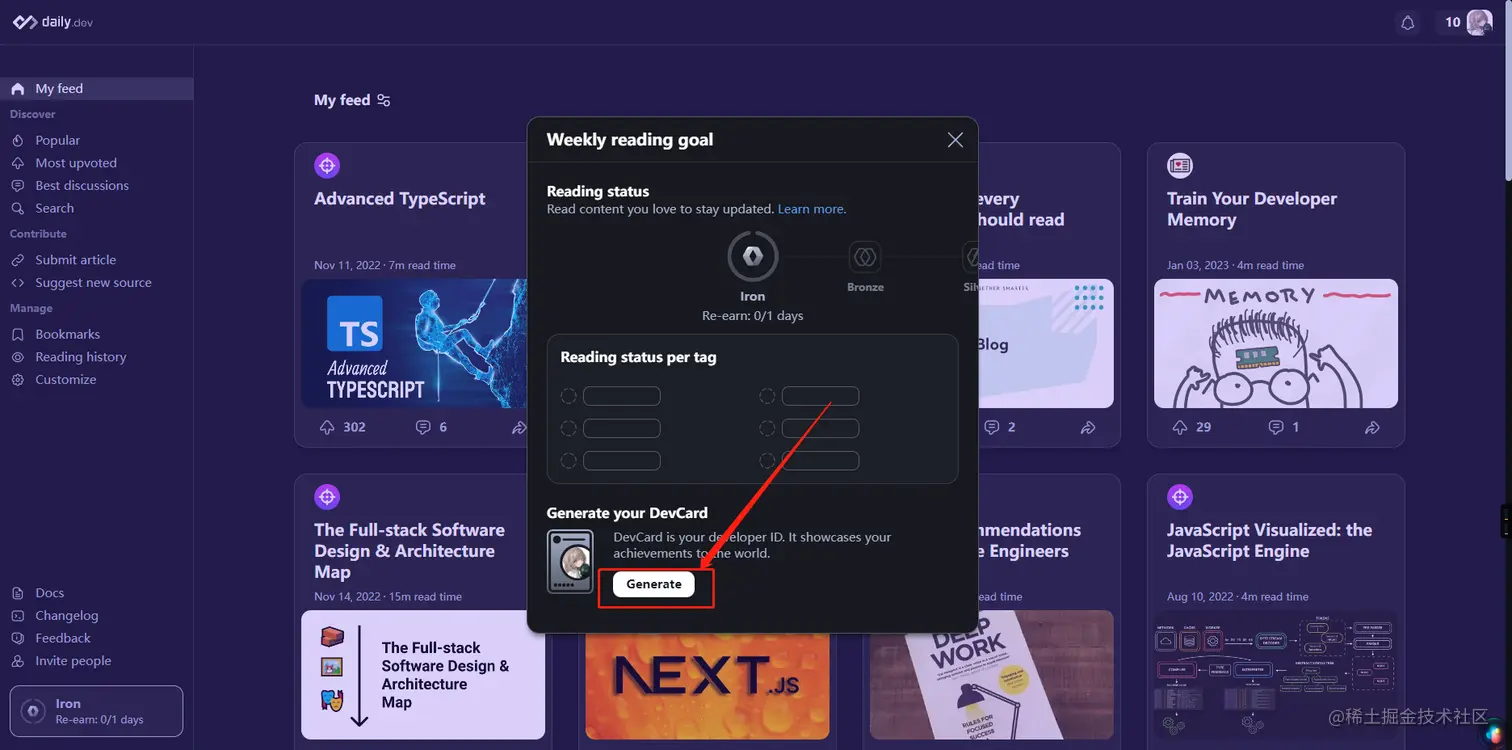Upvote the Advanced TypeScript post

tap(327, 427)
